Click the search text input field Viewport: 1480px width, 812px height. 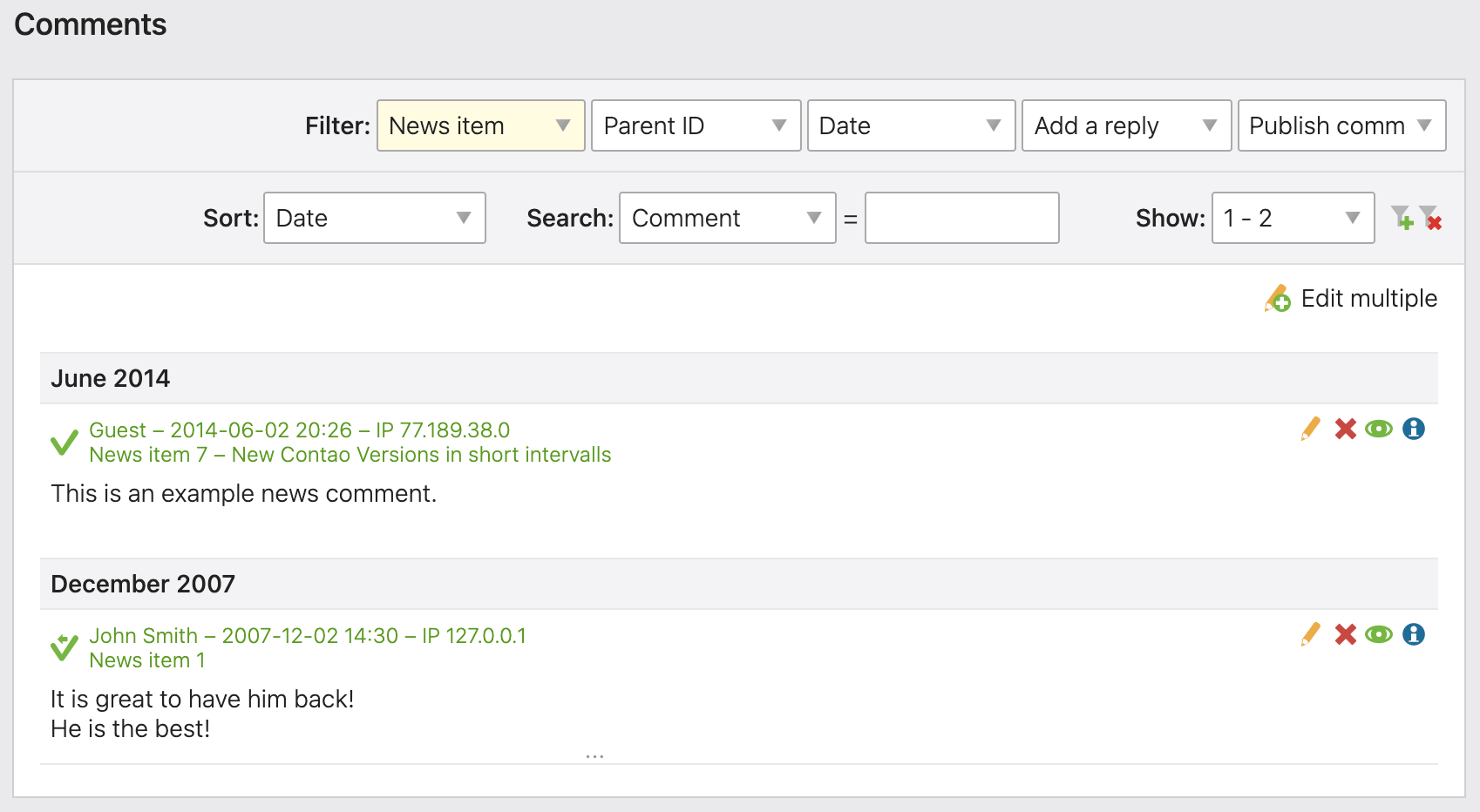click(x=962, y=218)
